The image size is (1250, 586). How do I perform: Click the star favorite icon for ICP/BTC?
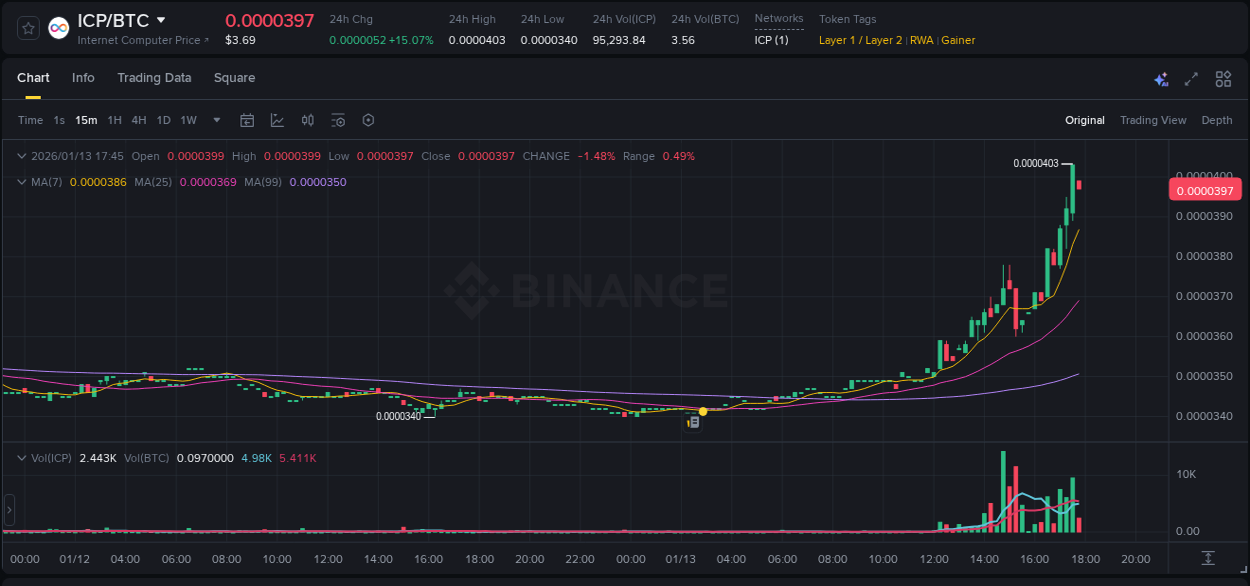[27, 28]
